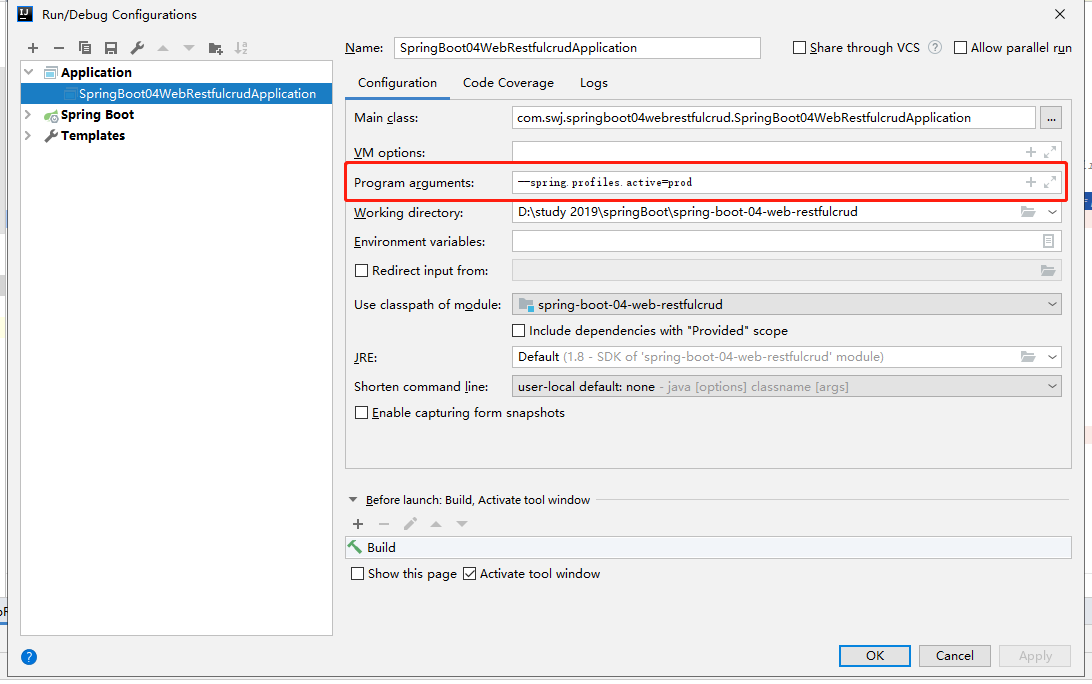The height and width of the screenshot is (684, 1092).
Task: Toggle Include dependencies with Provided scope
Action: click(x=518, y=330)
